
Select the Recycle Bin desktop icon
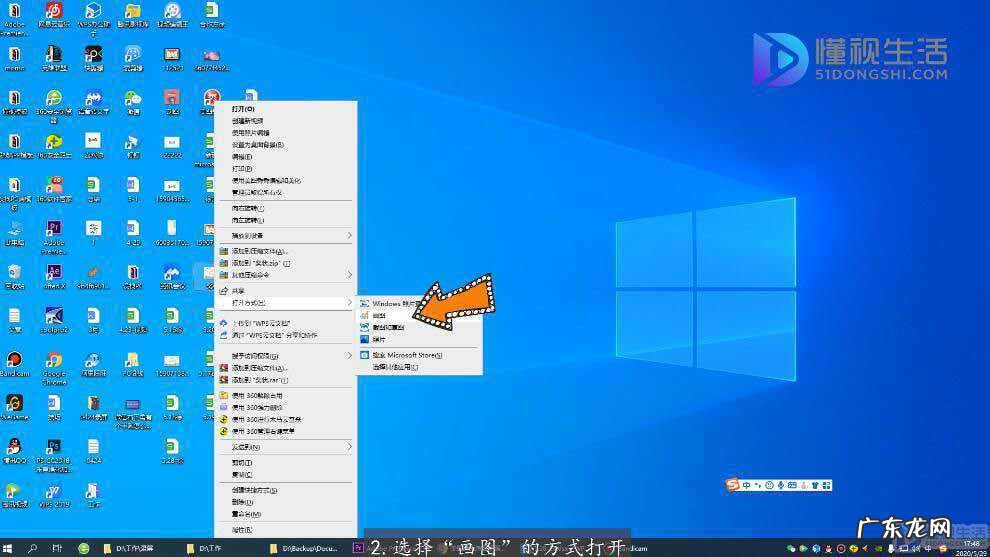click(x=14, y=272)
